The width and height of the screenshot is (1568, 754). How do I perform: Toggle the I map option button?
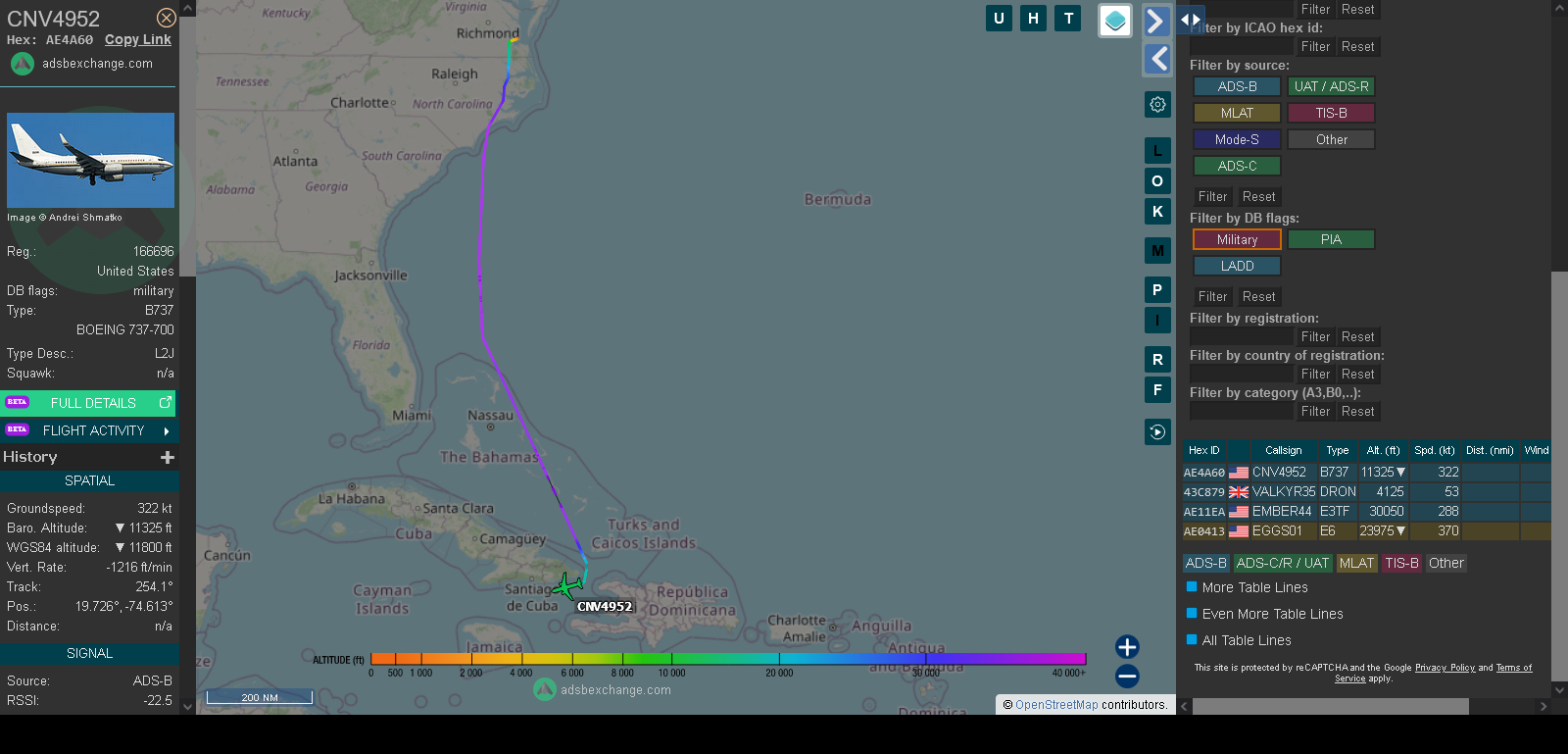coord(1157,321)
